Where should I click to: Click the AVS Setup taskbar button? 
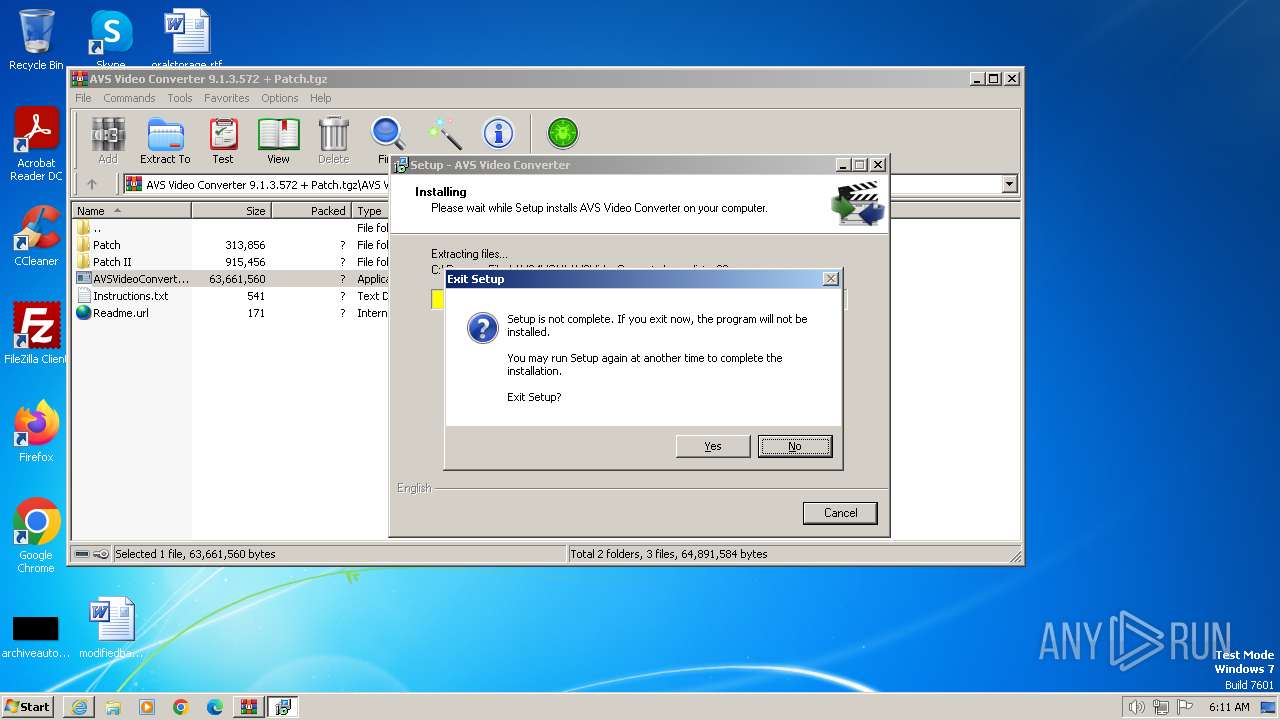coord(283,707)
